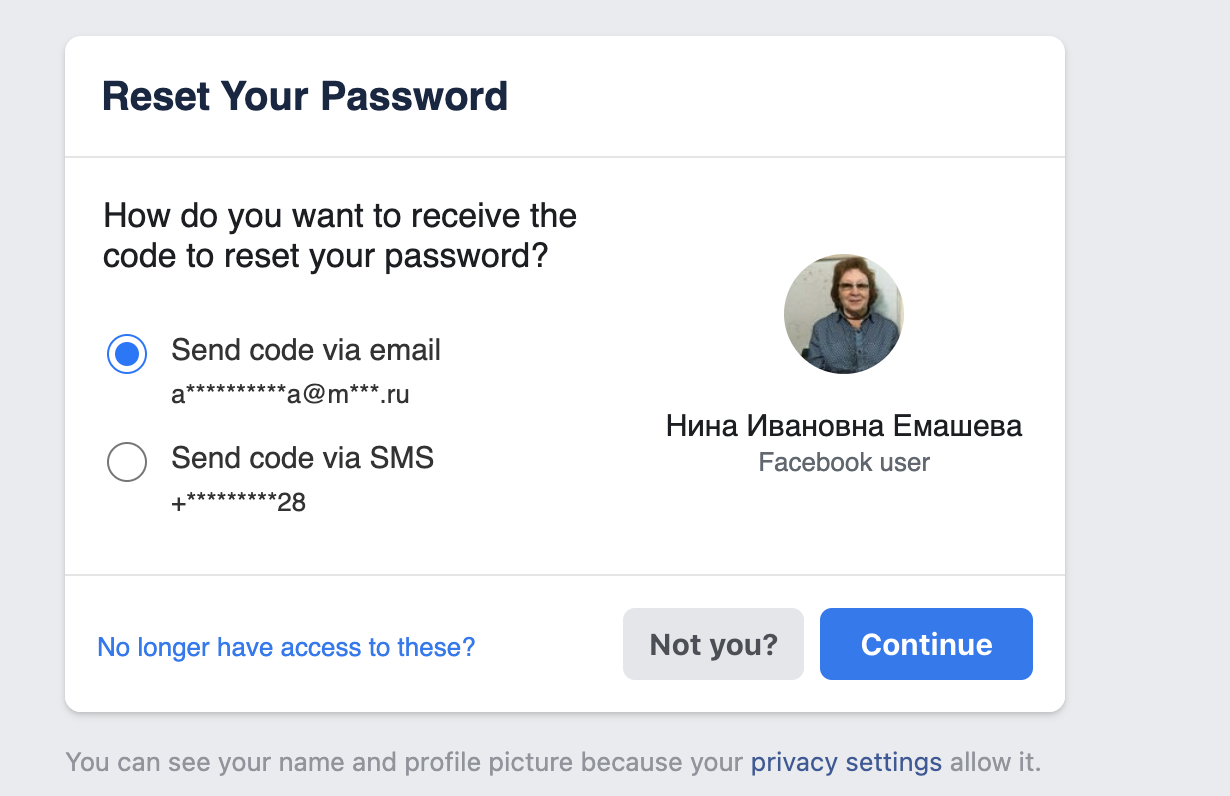Viewport: 1230px width, 796px height.
Task: Click the masked email address ending in .ru
Action: coord(290,395)
